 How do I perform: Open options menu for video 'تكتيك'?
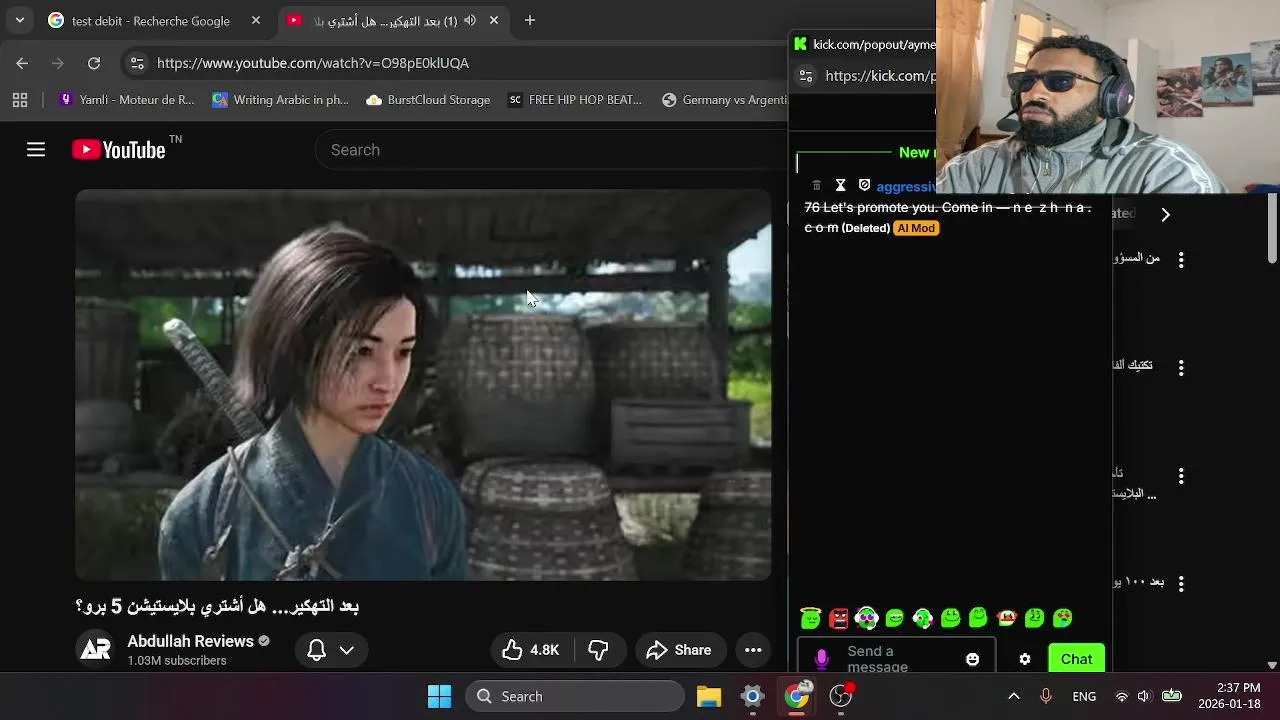point(1181,368)
